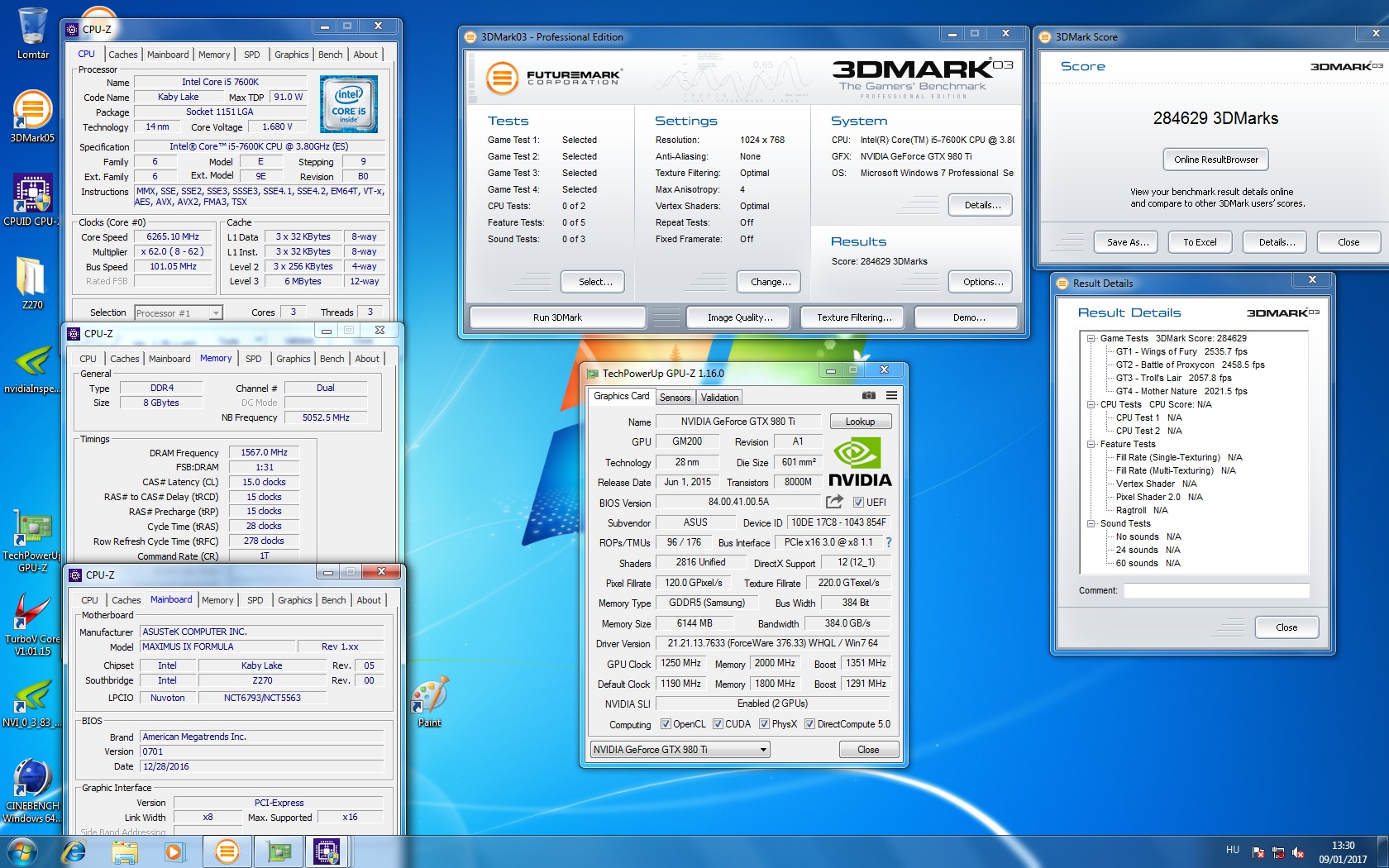Click into the Comment field in Result Details
1389x868 pixels.
pyautogui.click(x=1215, y=591)
